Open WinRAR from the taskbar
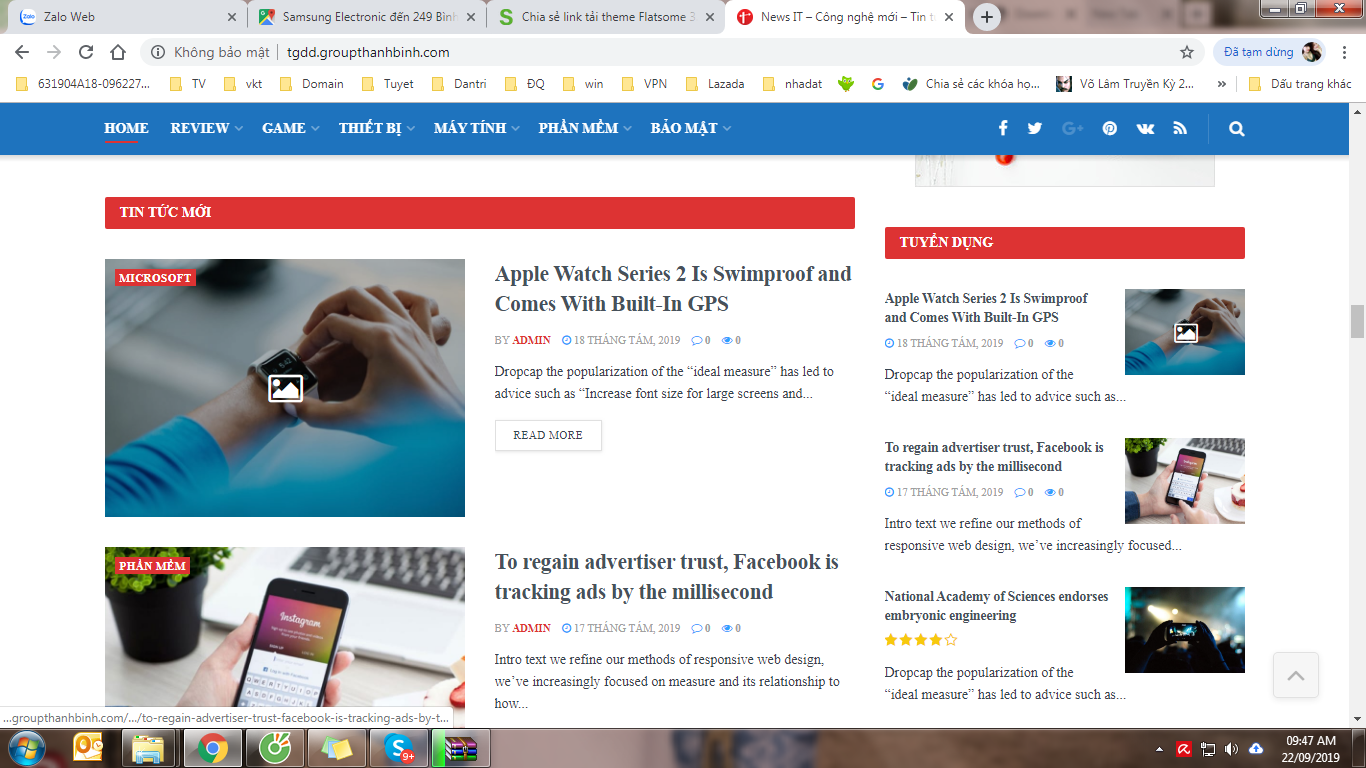Image resolution: width=1366 pixels, height=768 pixels. [x=460, y=748]
